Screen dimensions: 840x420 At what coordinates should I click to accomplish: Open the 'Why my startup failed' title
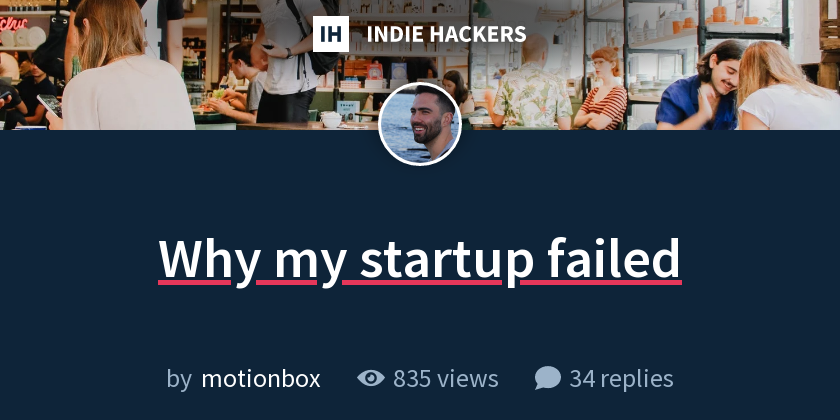point(419,259)
